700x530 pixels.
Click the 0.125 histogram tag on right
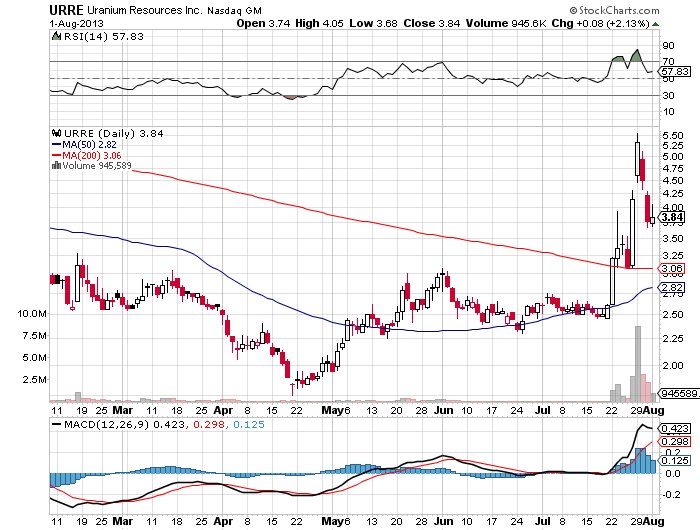click(675, 461)
